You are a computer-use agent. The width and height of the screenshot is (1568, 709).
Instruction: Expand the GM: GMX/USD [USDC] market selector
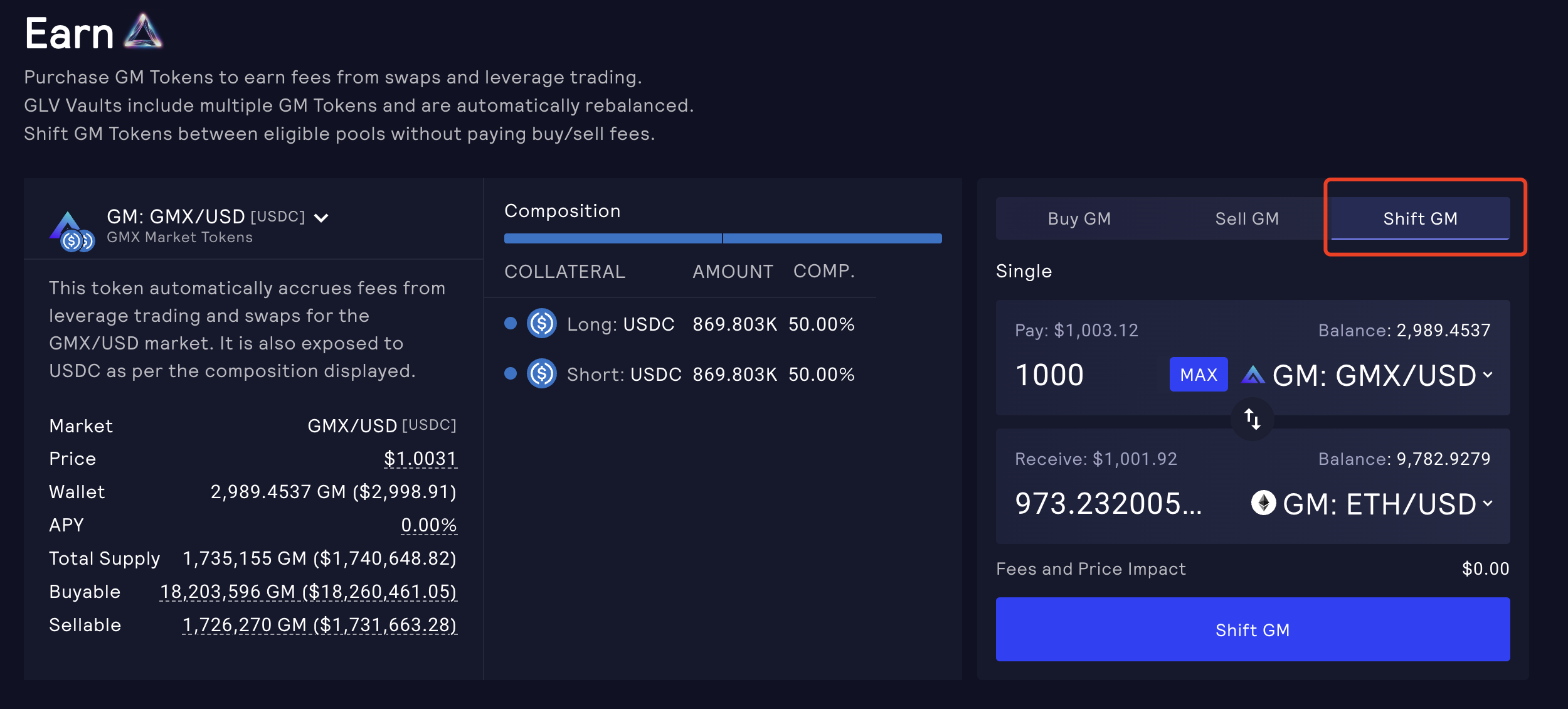(322, 218)
